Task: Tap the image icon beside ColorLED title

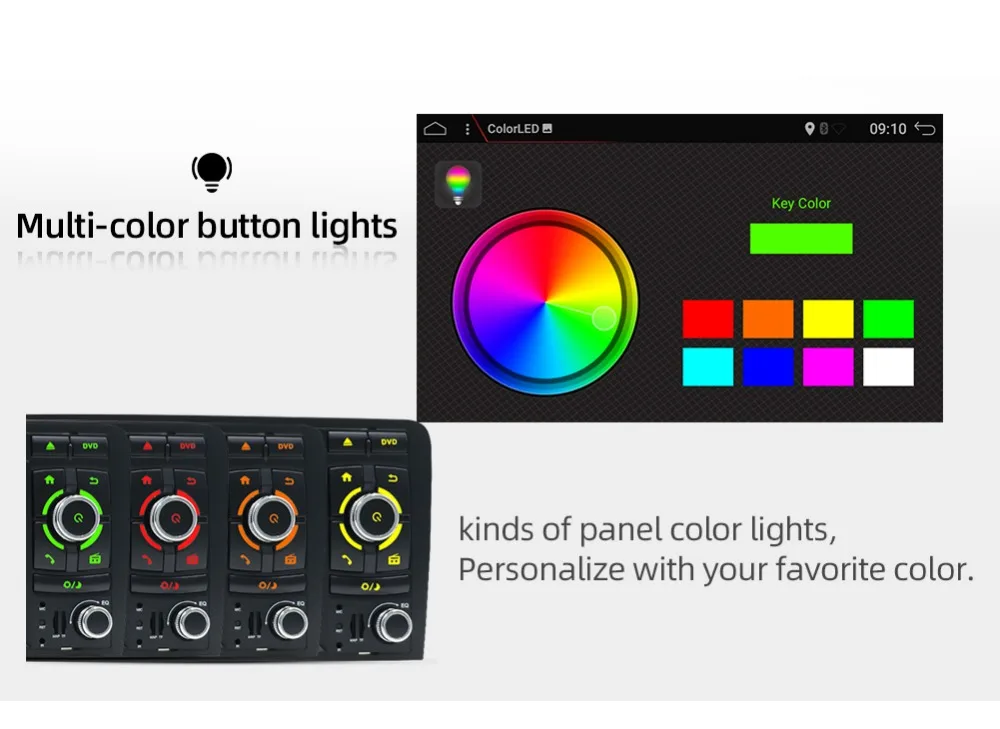Action: [x=547, y=129]
